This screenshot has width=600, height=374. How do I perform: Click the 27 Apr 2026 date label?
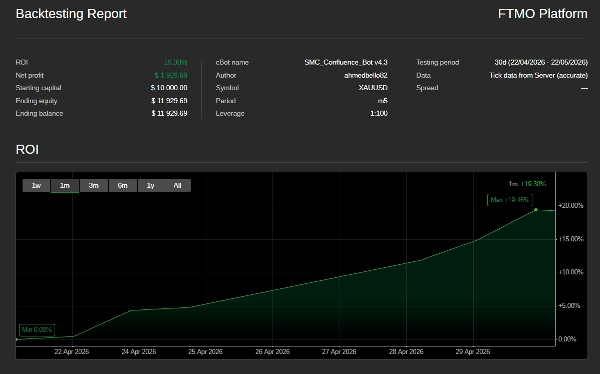pos(339,351)
